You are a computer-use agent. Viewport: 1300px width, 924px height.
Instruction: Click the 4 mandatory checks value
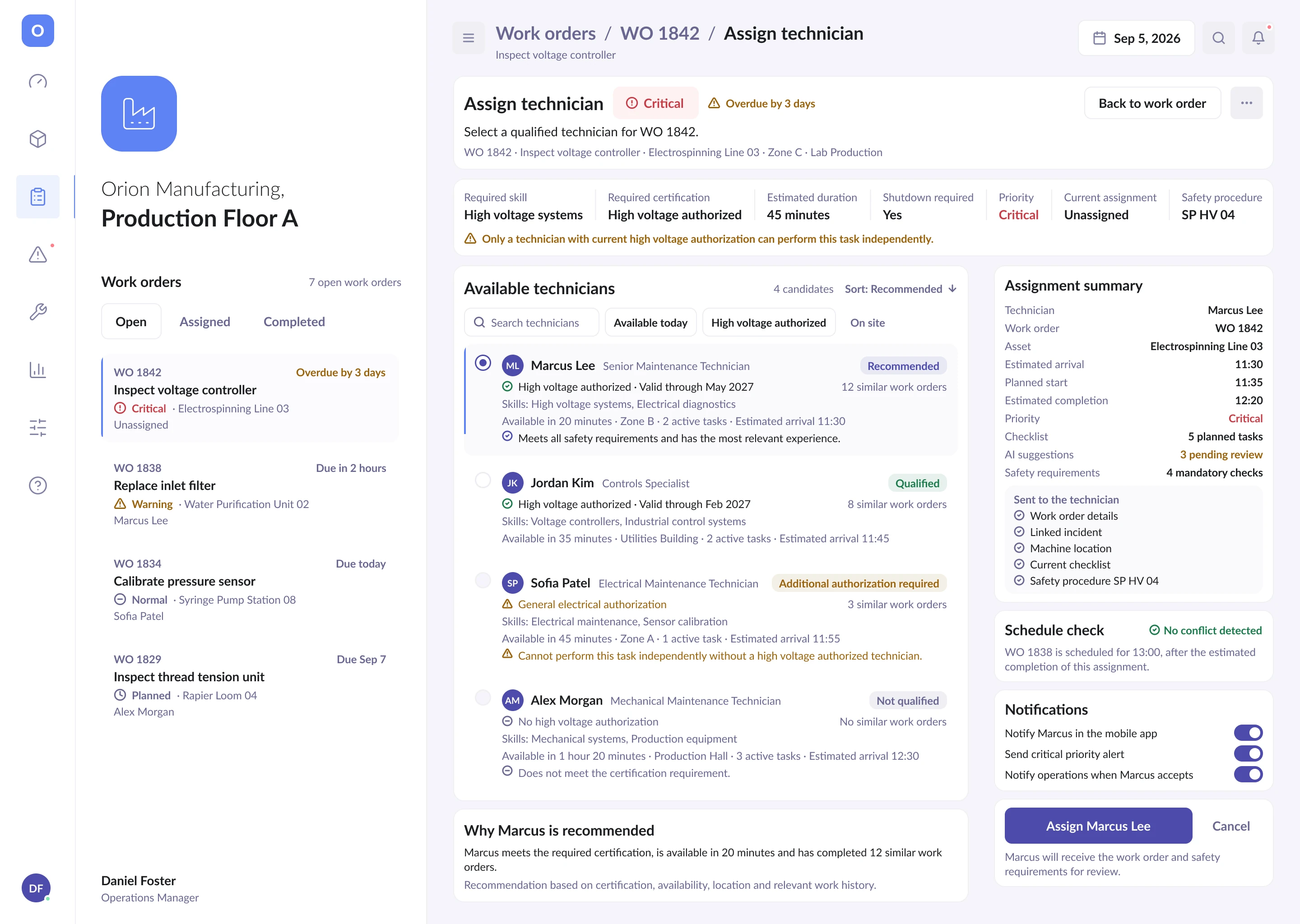tap(1214, 473)
